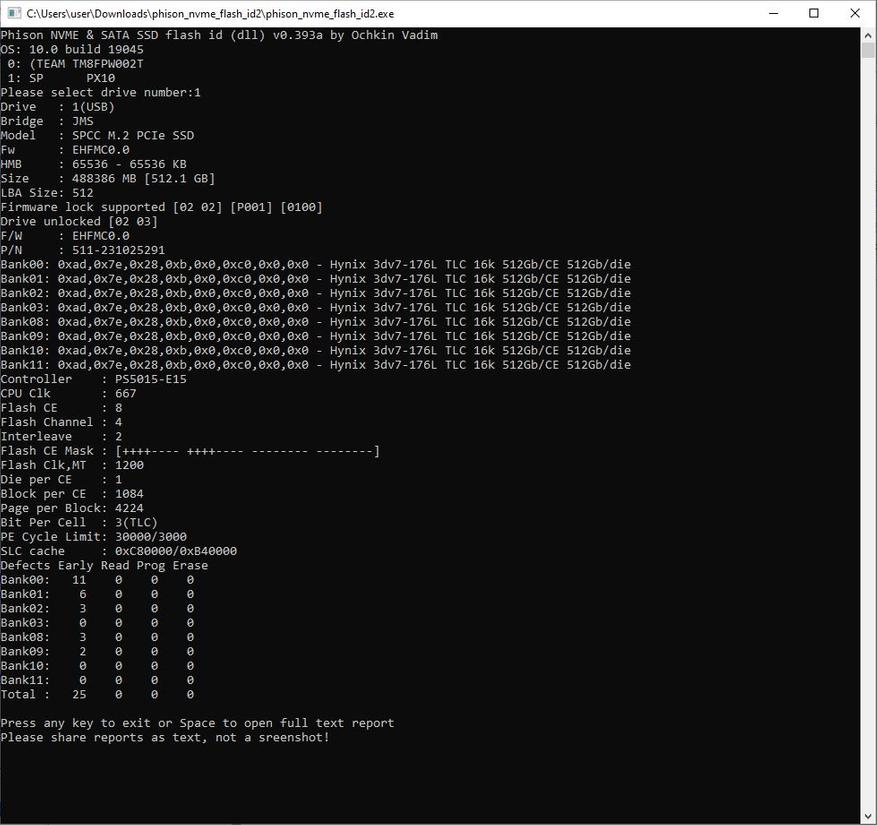Click the Bank02 defects row
Screen dimensions: 877x825
(x=97, y=609)
